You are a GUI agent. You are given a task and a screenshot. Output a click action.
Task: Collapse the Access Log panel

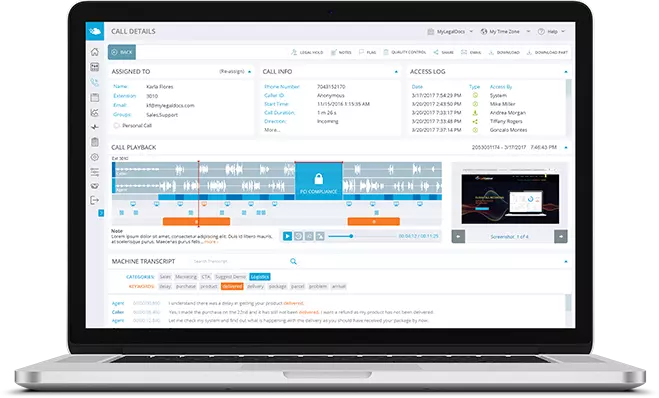coord(566,72)
